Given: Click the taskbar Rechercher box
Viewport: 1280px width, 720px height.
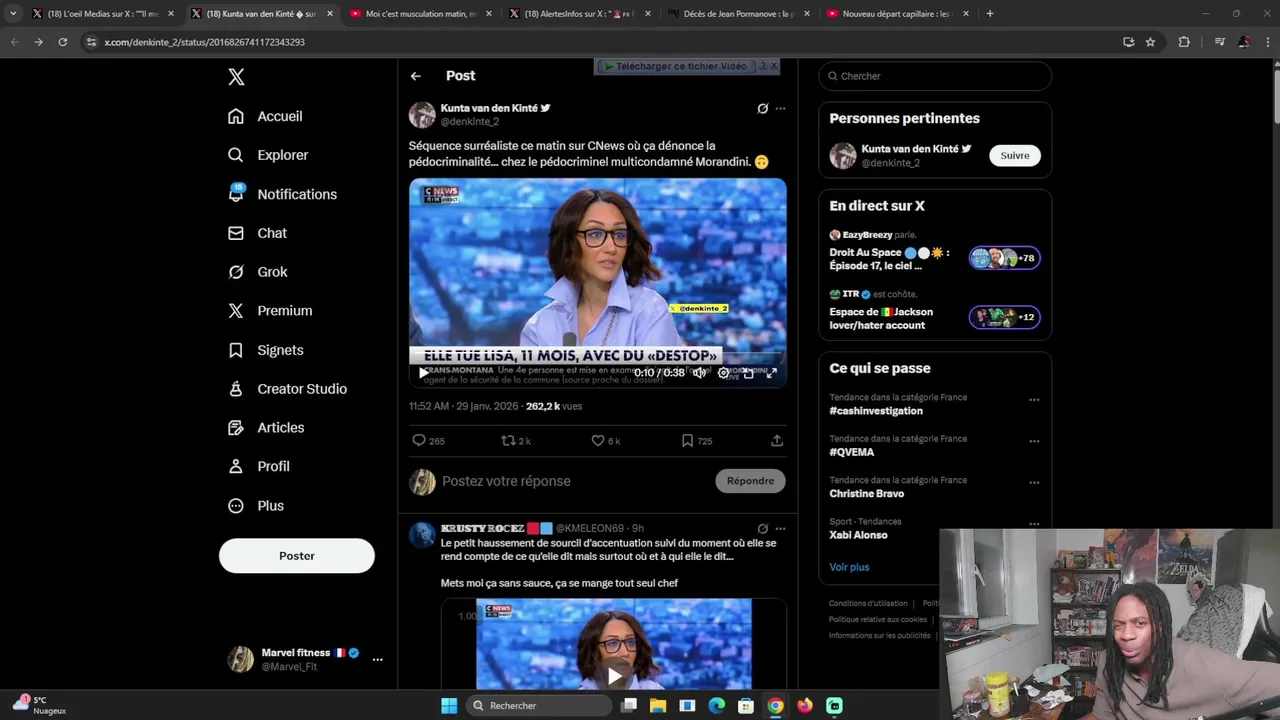Looking at the screenshot, I should point(539,706).
